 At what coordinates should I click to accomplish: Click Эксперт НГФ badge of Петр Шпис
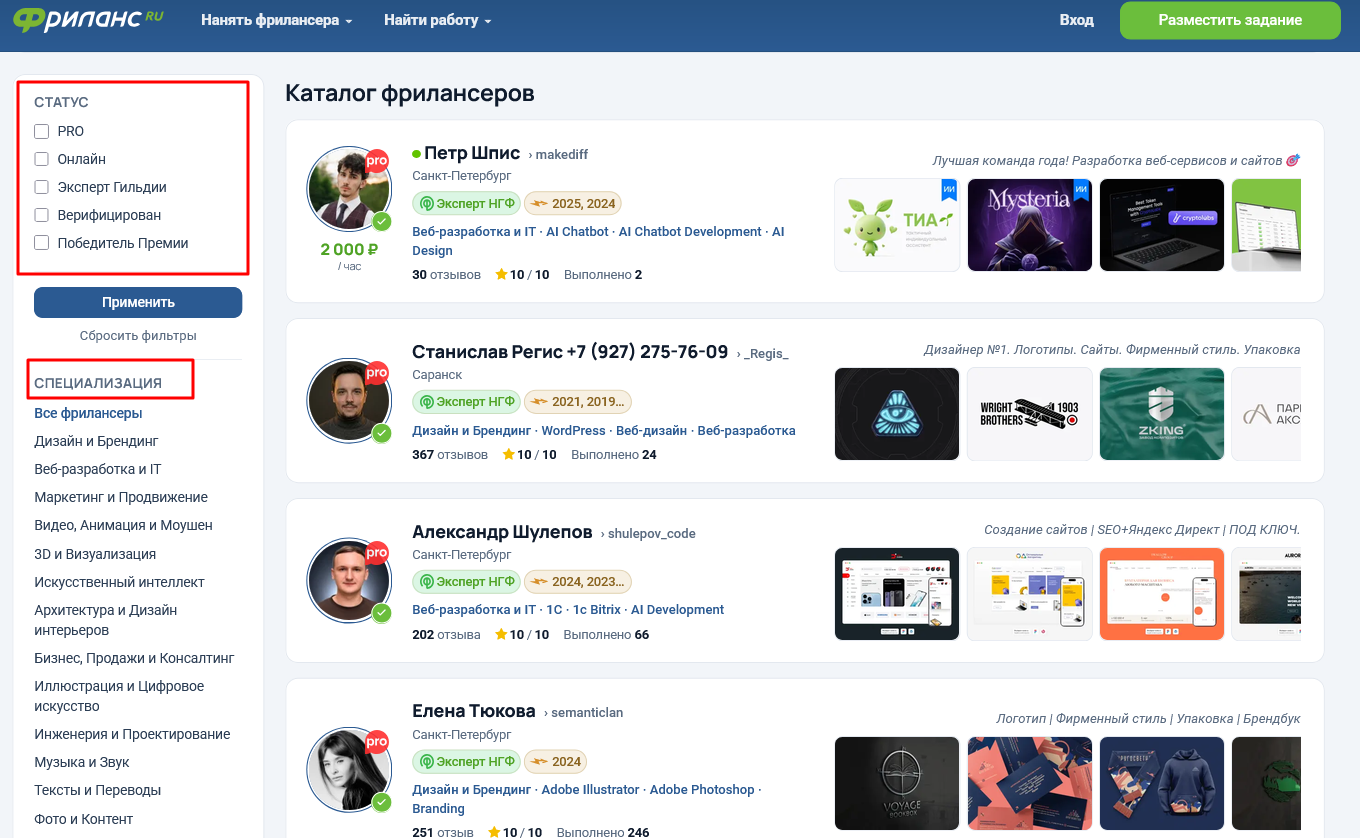coord(466,203)
